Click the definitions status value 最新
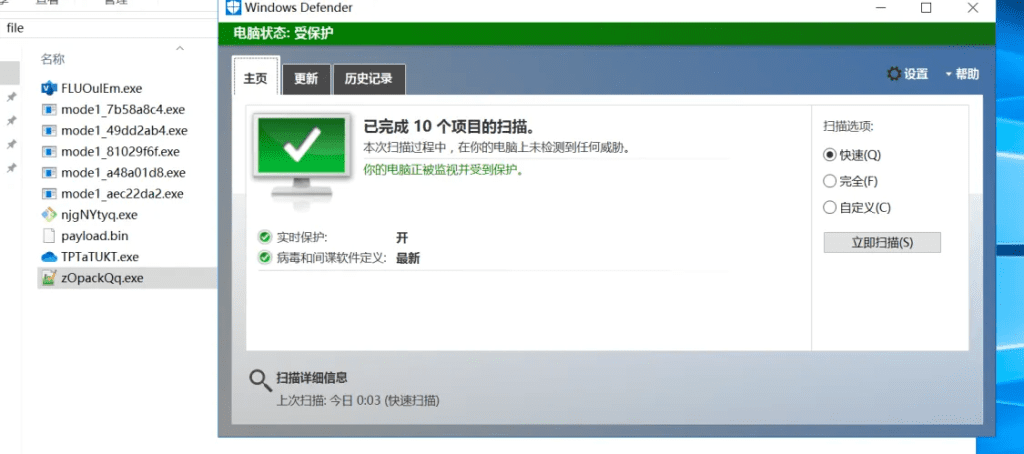 click(x=408, y=258)
